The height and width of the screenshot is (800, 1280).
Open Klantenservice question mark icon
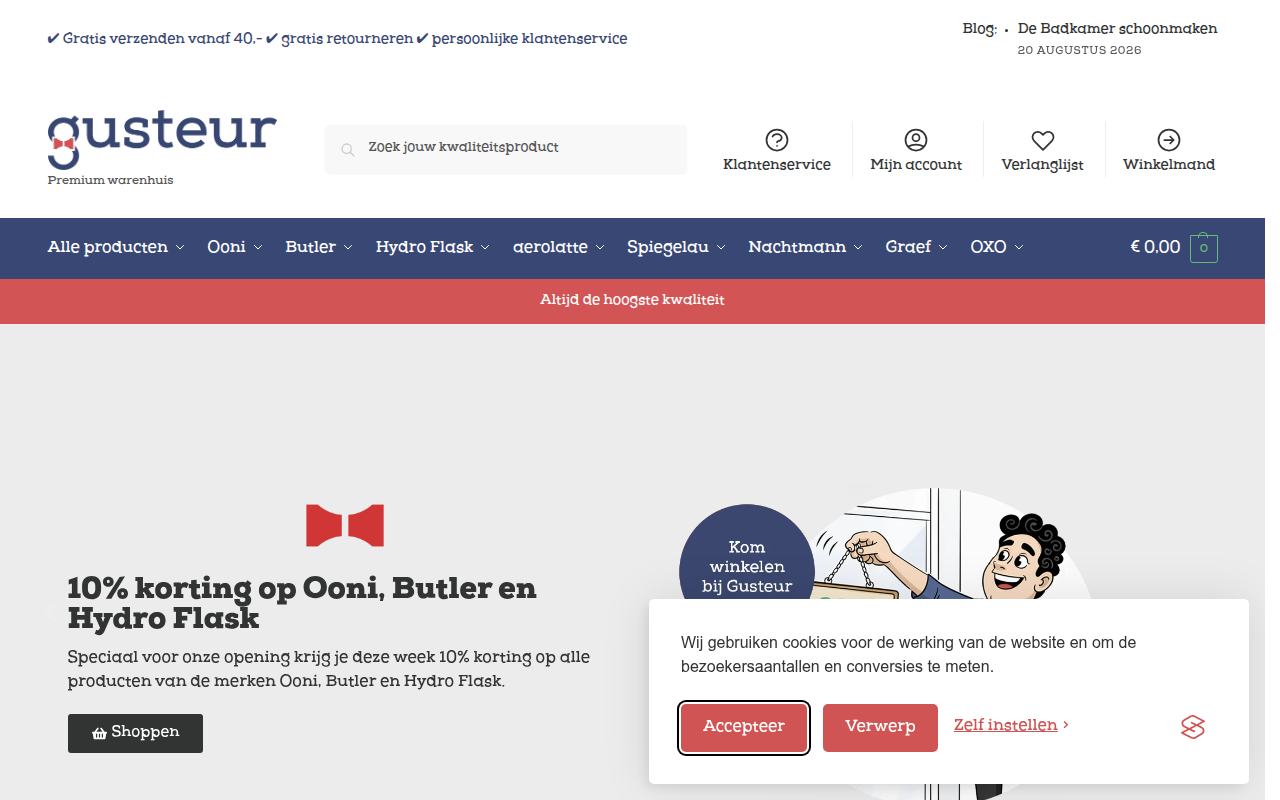click(x=777, y=140)
